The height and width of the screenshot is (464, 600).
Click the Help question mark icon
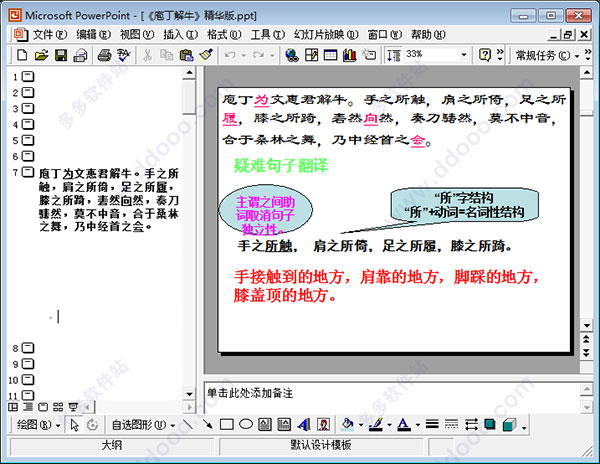[485, 55]
